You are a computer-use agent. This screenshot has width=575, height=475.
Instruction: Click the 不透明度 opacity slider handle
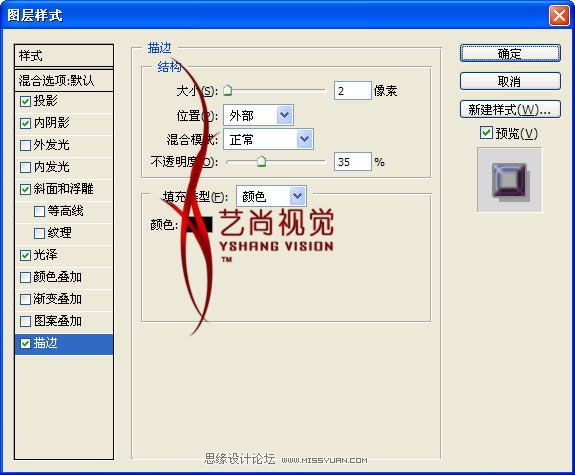click(x=261, y=161)
